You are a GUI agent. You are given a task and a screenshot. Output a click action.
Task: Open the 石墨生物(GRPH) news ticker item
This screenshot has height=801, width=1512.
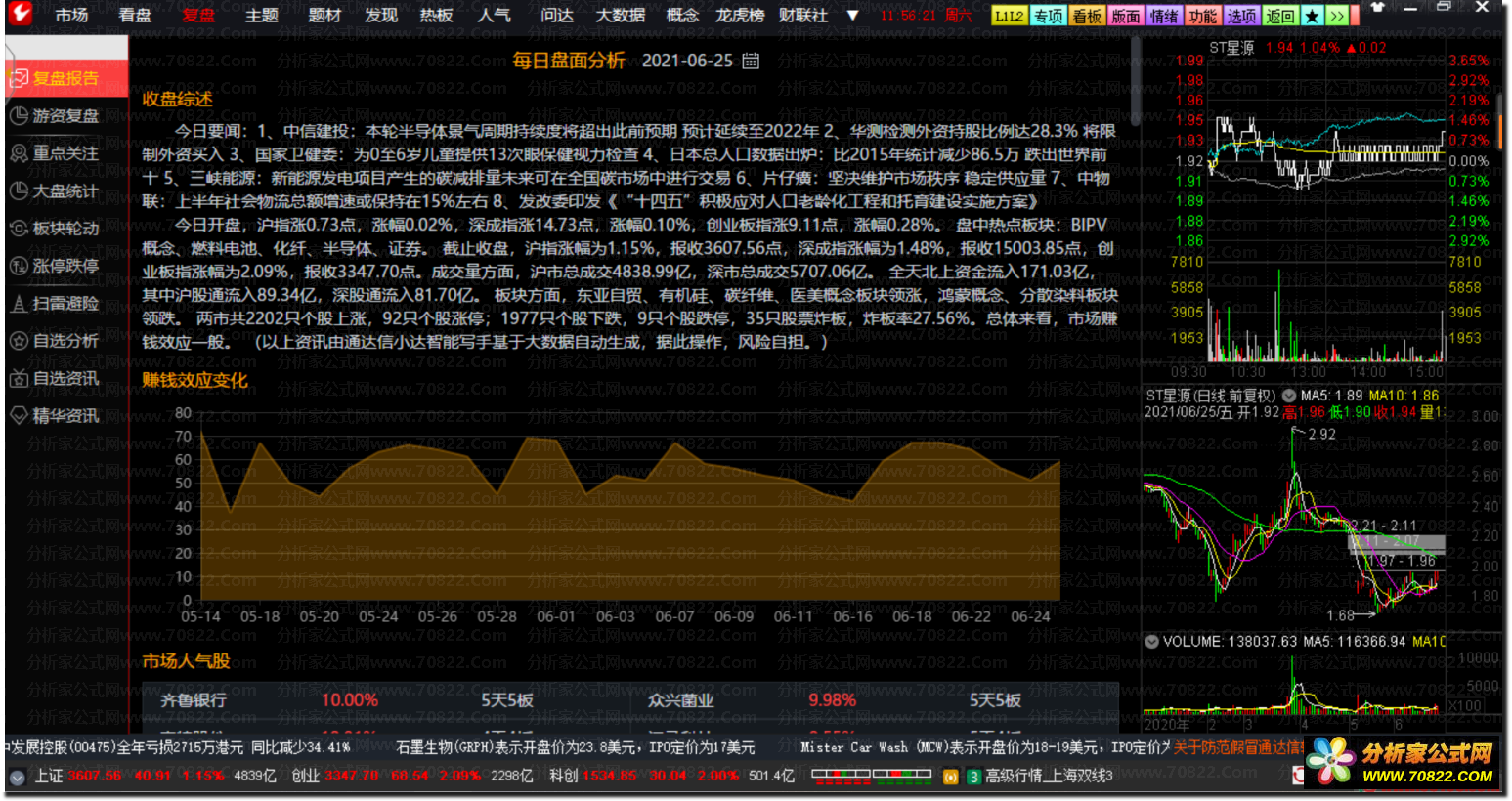pos(576,747)
